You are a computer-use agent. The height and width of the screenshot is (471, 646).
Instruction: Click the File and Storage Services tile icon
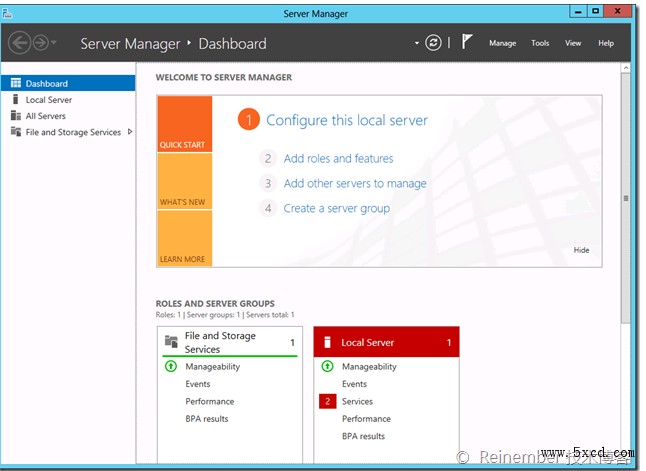(x=171, y=341)
